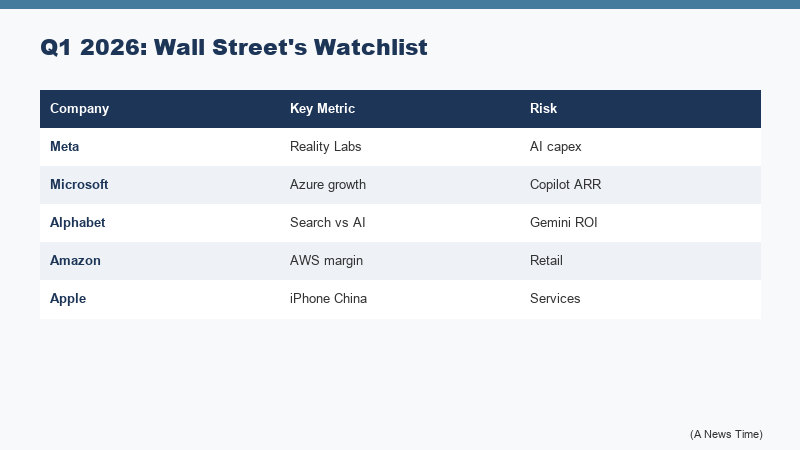Click the Microsoft company cell
Viewport: 800px width, 450px height.
point(79,185)
